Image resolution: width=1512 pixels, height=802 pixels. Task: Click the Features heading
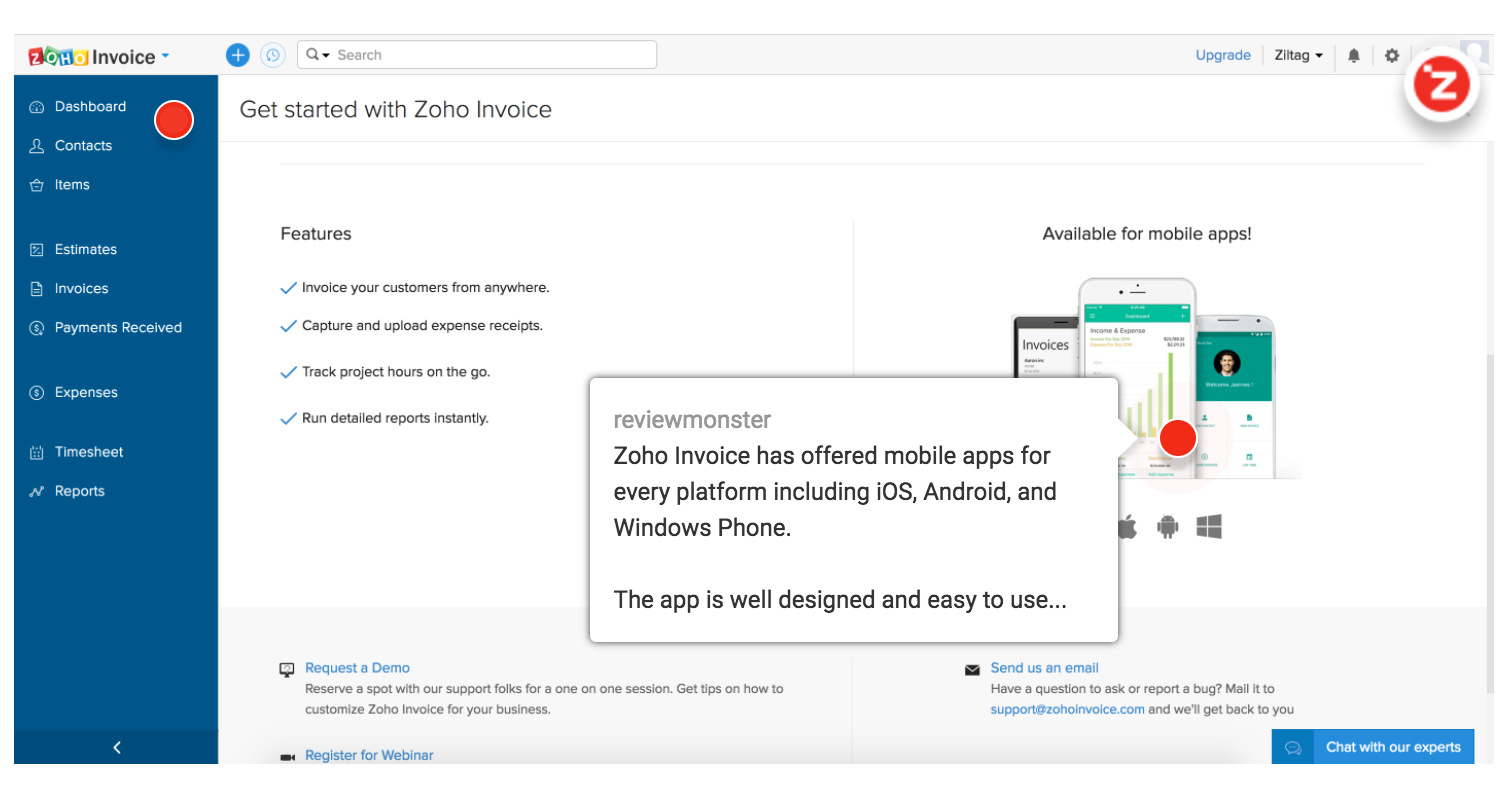pos(316,234)
